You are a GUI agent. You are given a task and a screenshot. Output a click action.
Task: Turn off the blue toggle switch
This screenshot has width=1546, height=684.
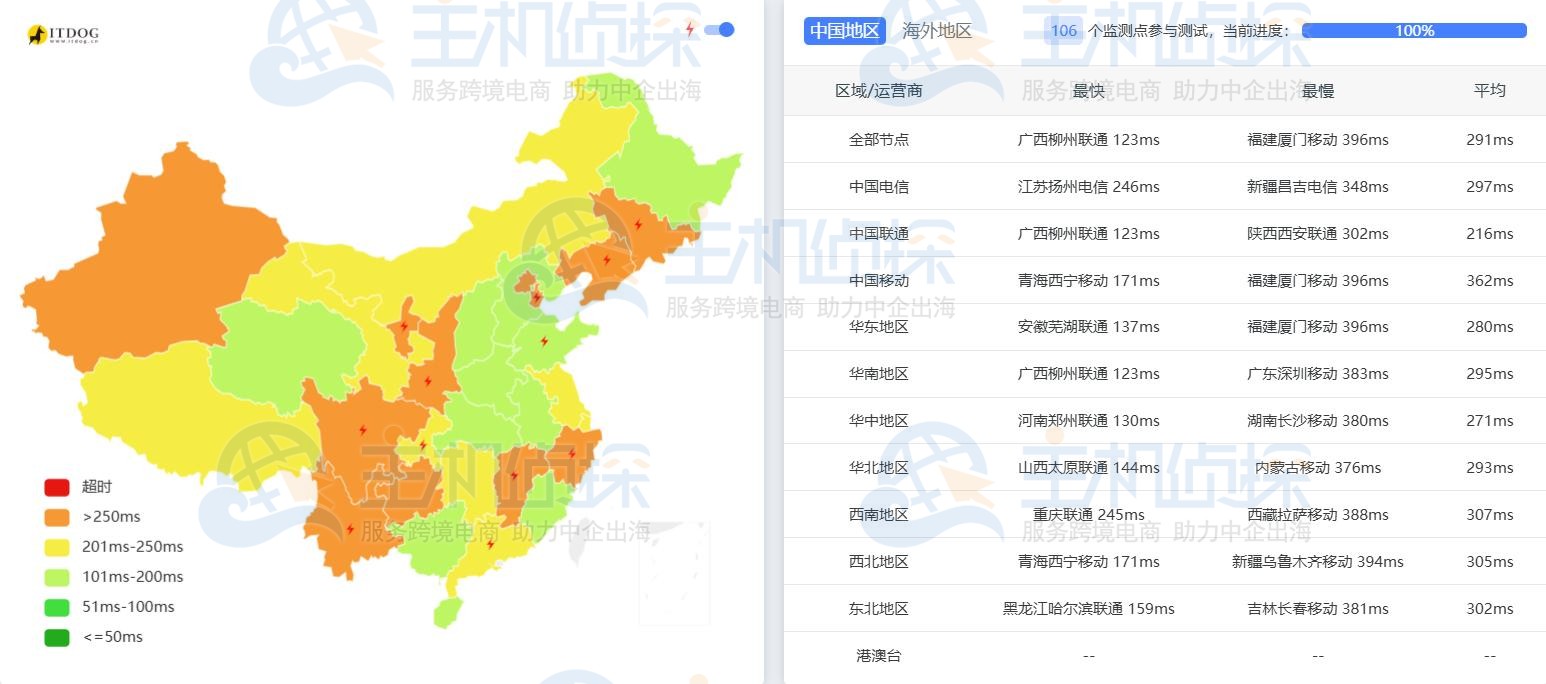click(718, 30)
